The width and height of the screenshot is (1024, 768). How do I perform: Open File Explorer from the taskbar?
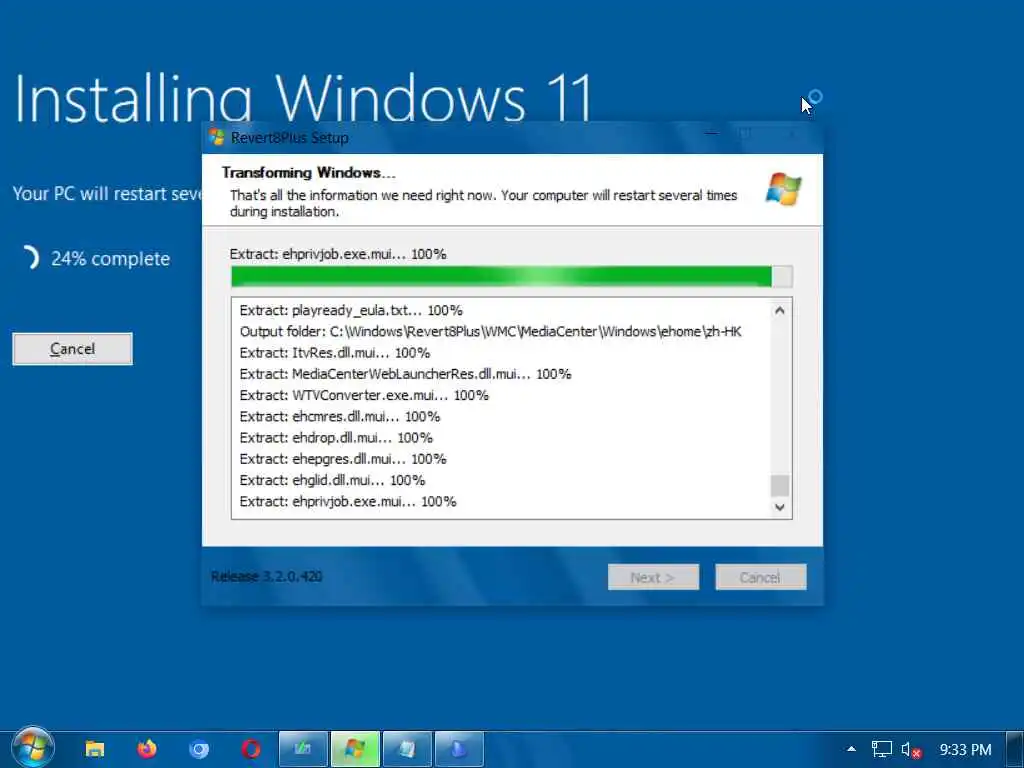pyautogui.click(x=95, y=749)
